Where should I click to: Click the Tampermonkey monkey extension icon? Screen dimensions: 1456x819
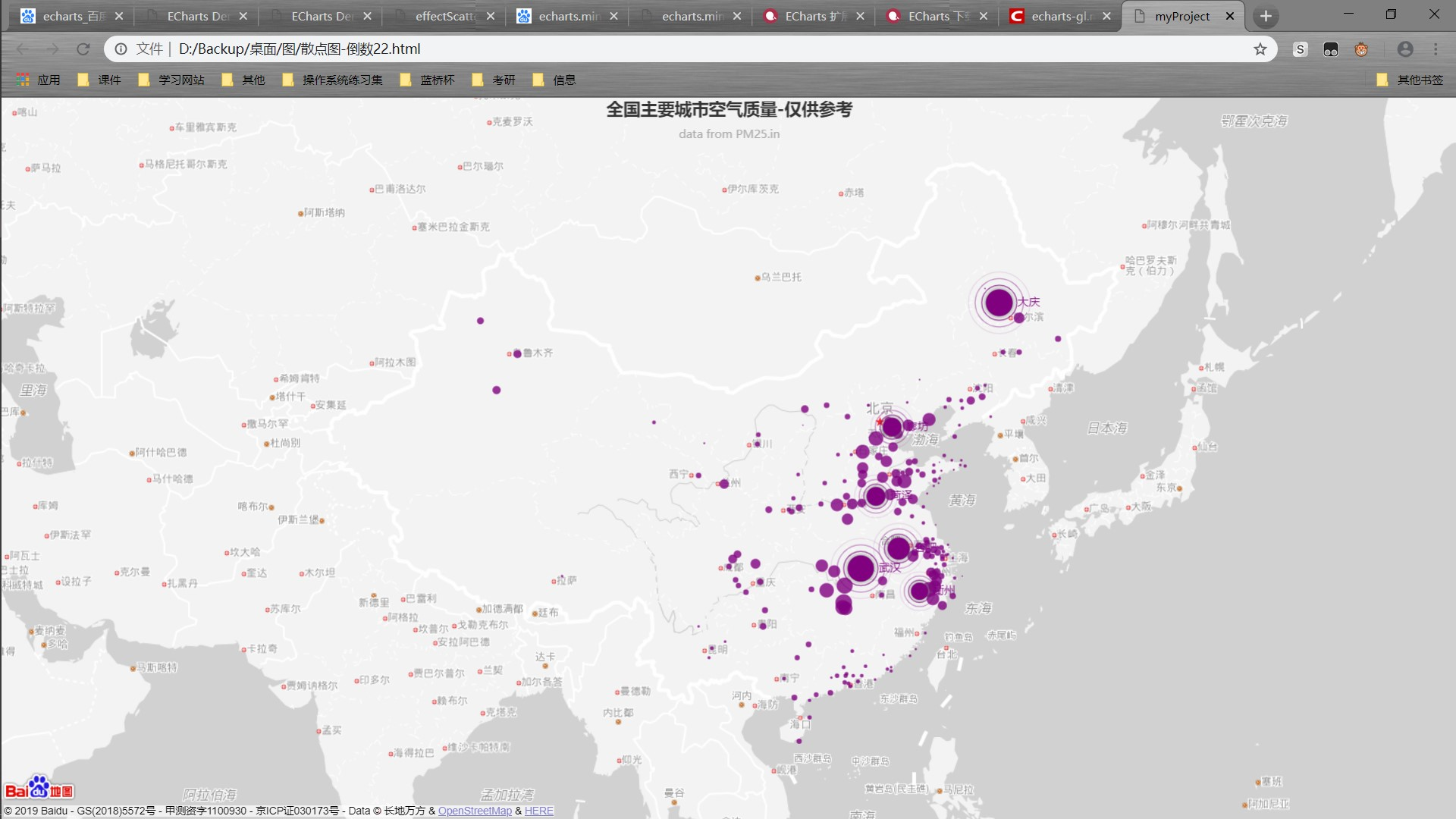point(1361,49)
